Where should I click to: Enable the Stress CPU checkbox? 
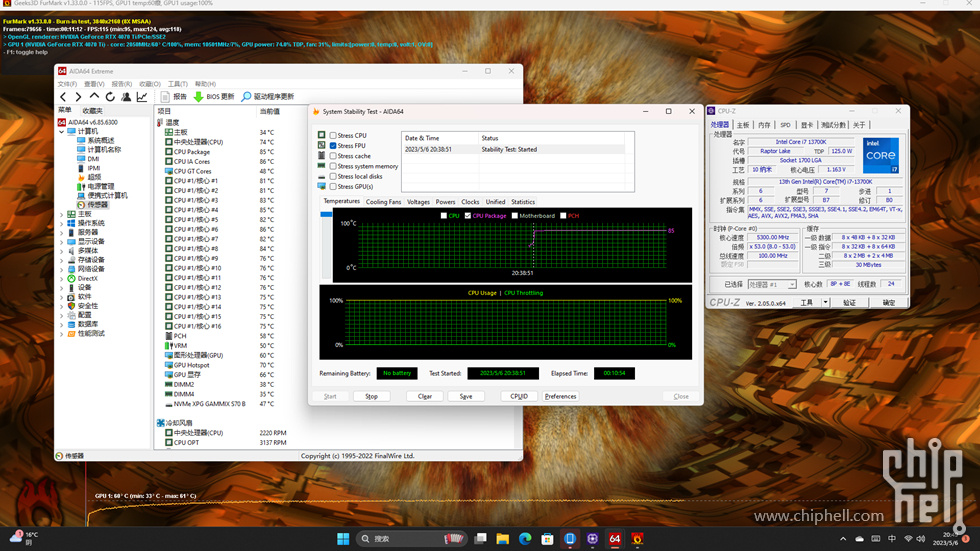pos(333,136)
